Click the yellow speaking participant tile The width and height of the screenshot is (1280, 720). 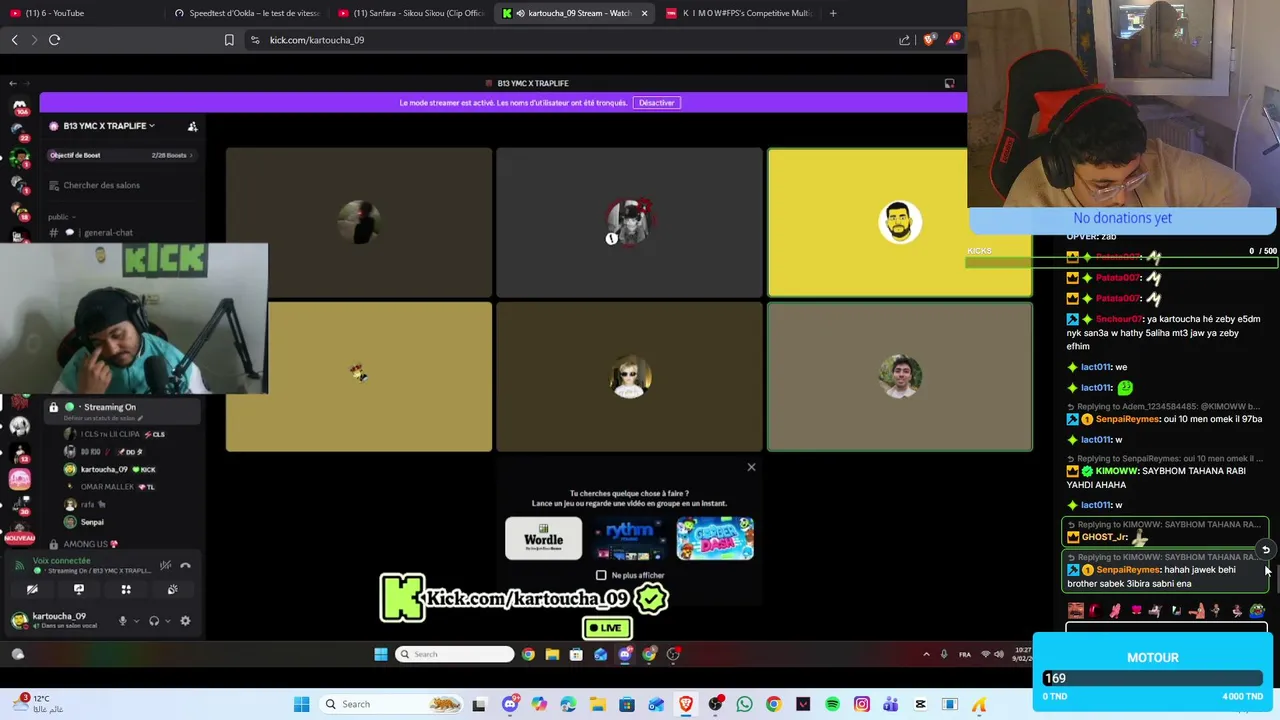click(x=899, y=222)
